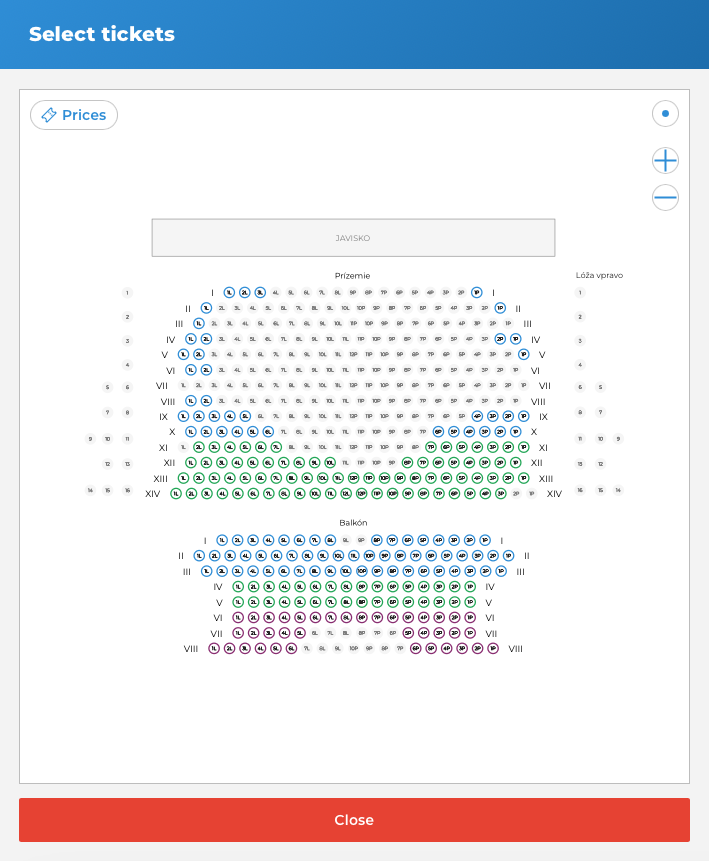This screenshot has width=709, height=861.
Task: Select seat 1P in Balkón row V
Action: pos(470,602)
